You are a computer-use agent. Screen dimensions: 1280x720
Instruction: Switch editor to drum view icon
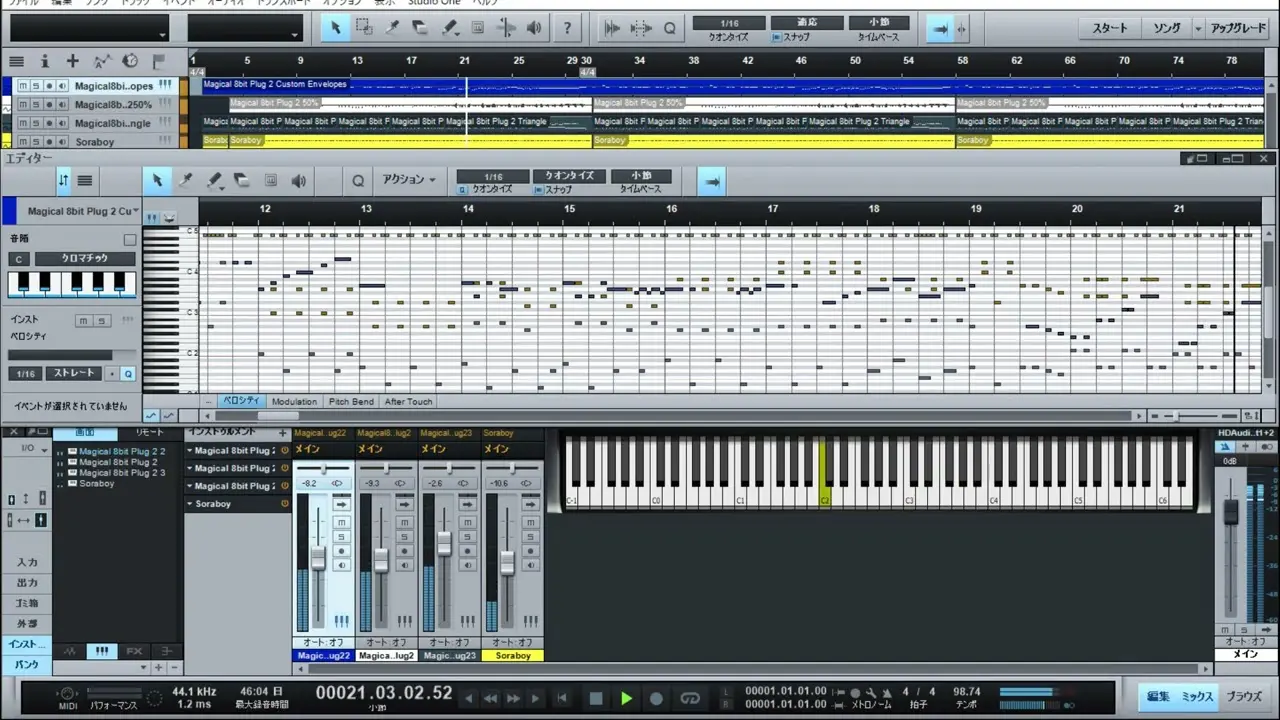[169, 218]
